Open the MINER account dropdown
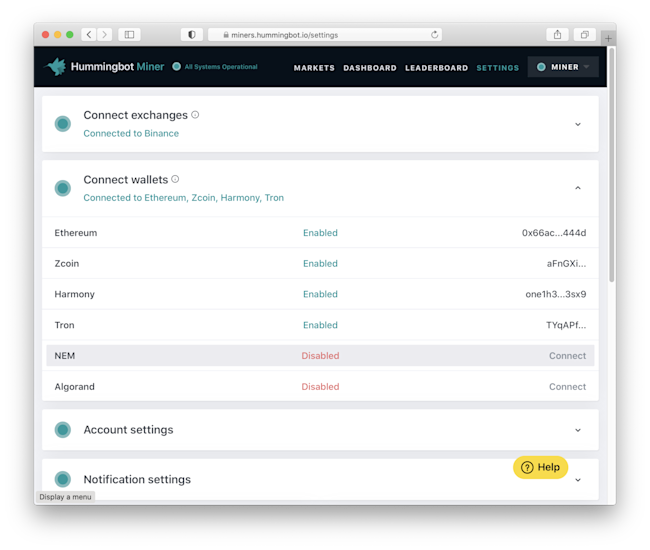650x550 pixels. [563, 67]
